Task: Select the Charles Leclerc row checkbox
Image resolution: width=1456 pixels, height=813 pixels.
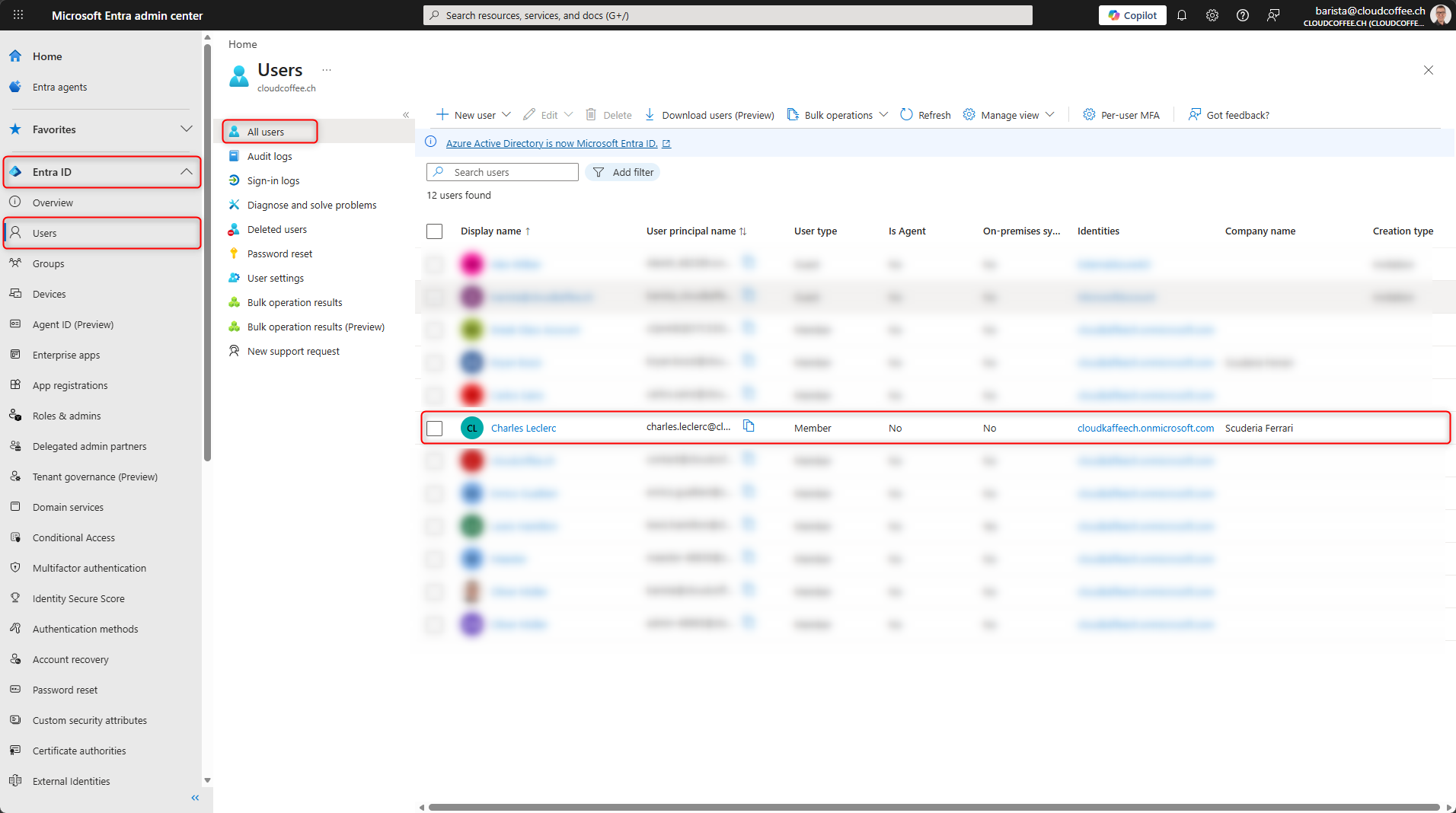Action: [x=435, y=429]
